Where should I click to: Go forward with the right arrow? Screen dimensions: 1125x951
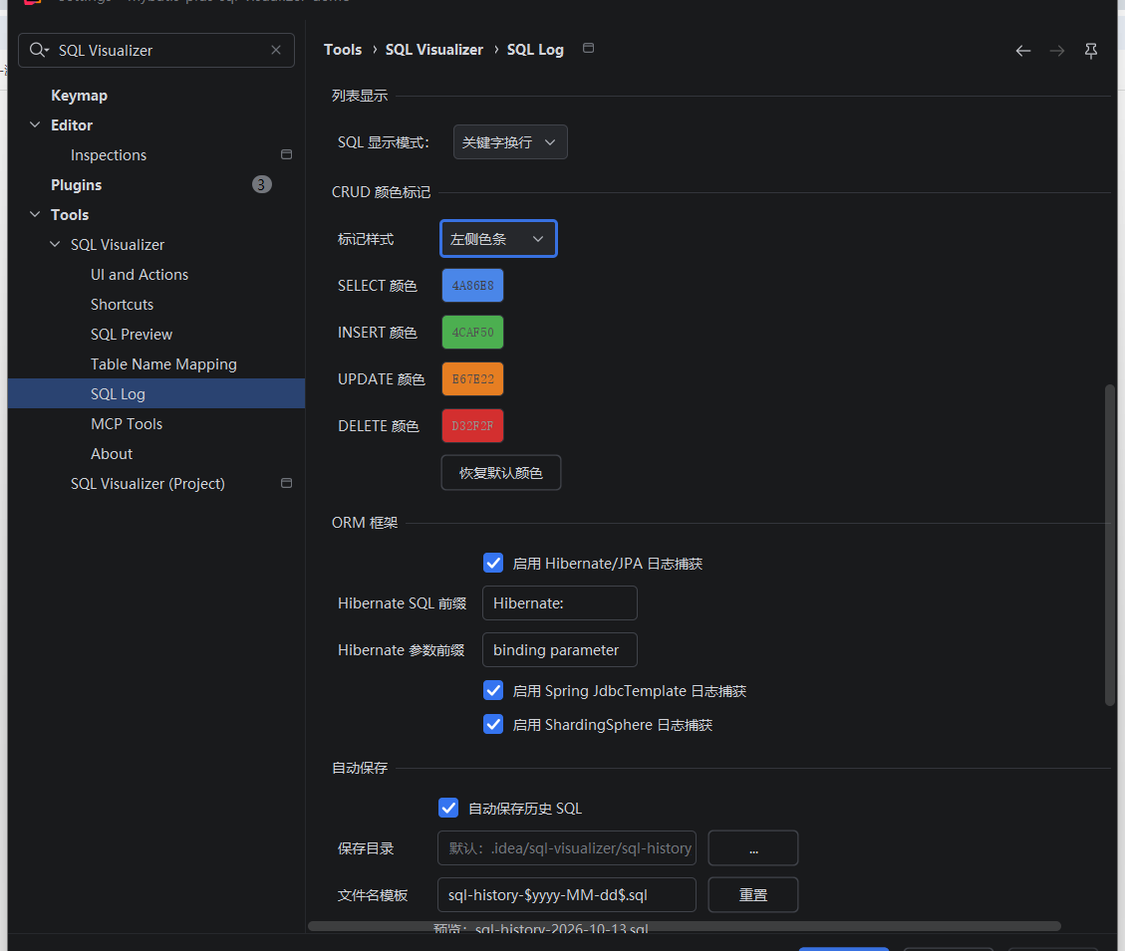pos(1057,51)
